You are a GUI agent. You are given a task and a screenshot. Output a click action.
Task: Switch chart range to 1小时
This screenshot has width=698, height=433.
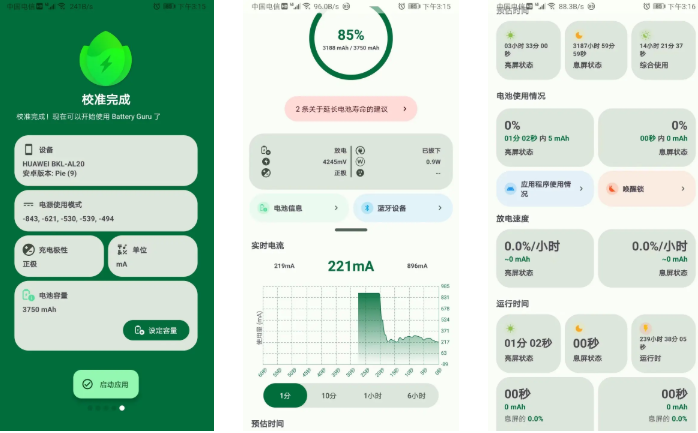pos(372,395)
